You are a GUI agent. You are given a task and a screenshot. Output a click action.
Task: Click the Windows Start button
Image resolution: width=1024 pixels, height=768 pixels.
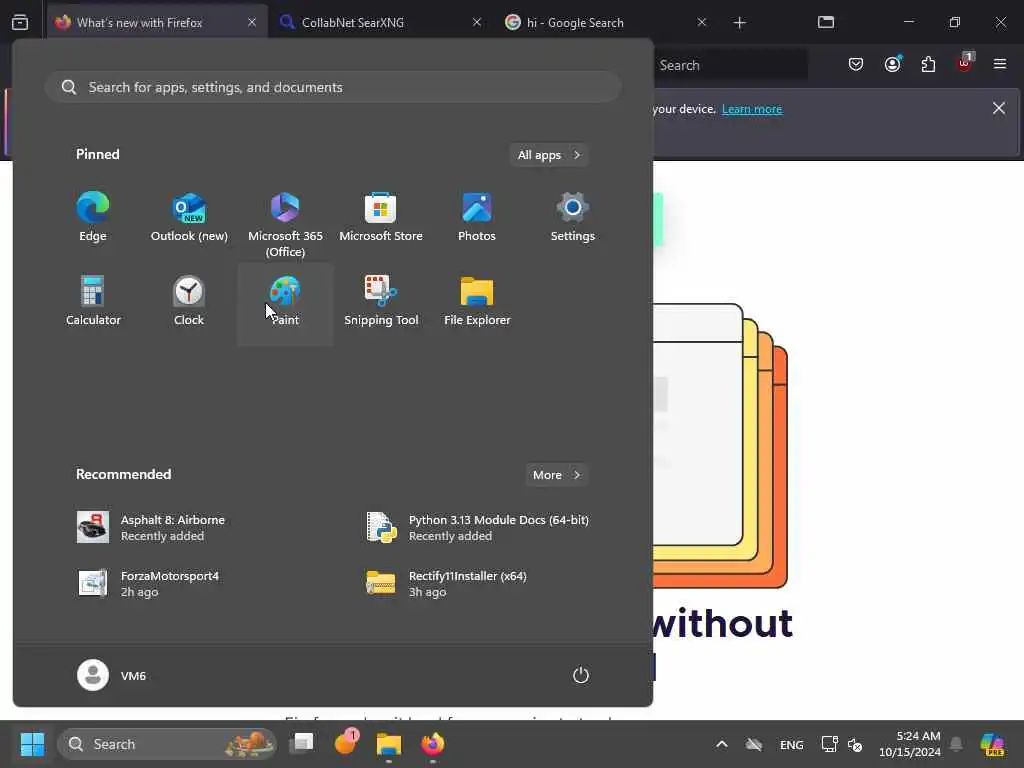pos(32,744)
